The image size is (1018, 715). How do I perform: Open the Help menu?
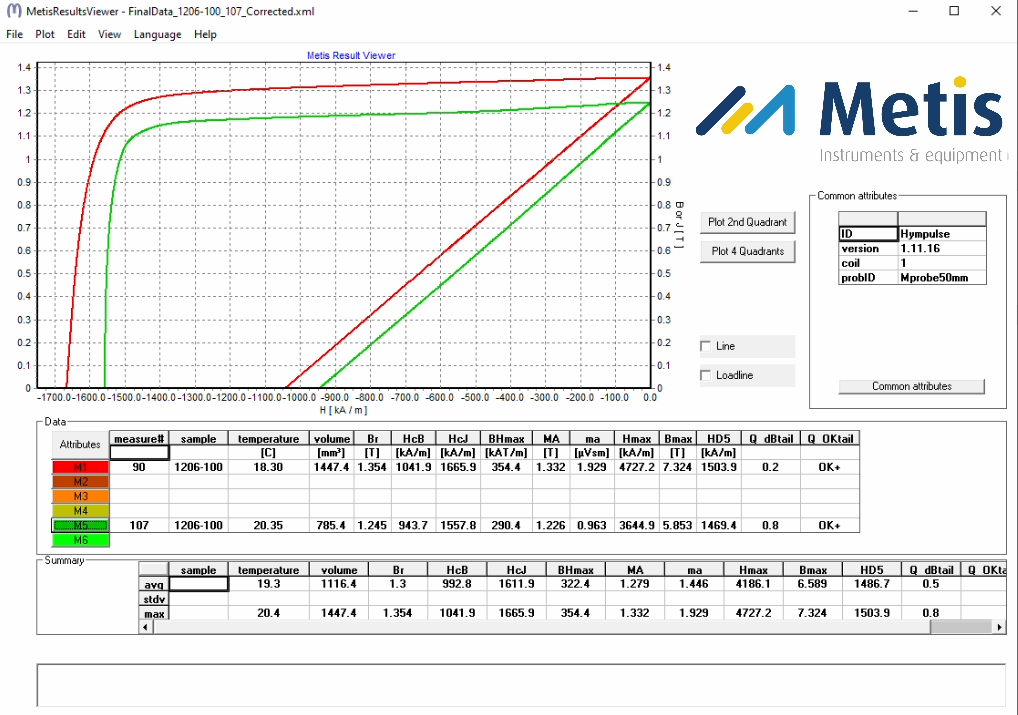[x=205, y=34]
